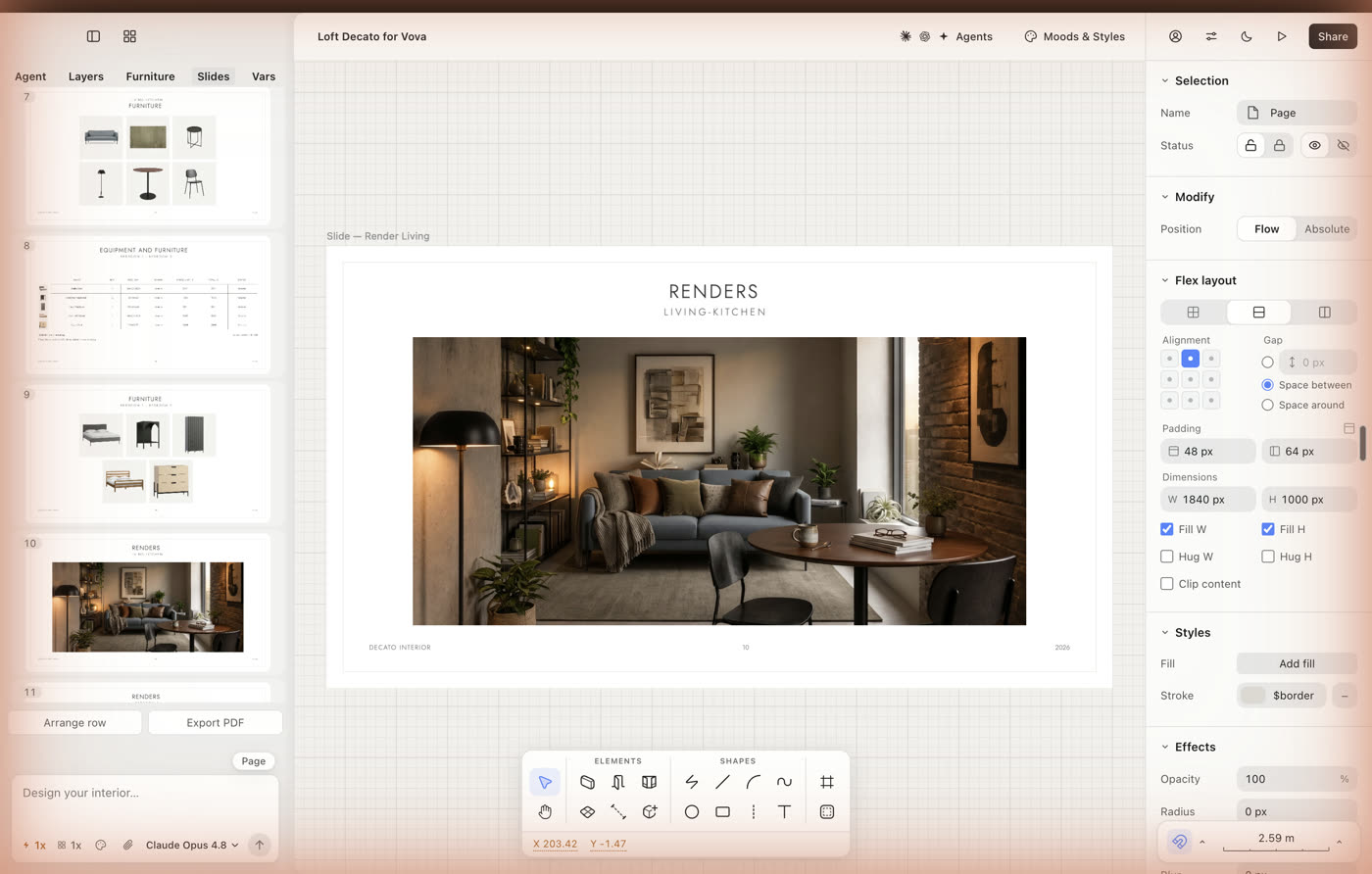The height and width of the screenshot is (874, 1372).
Task: Collapse the Flex layout section
Action: pos(1165,280)
